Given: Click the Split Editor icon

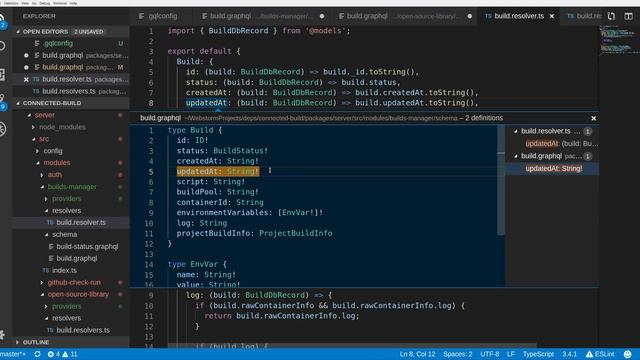Looking at the screenshot, I should pos(628,16).
